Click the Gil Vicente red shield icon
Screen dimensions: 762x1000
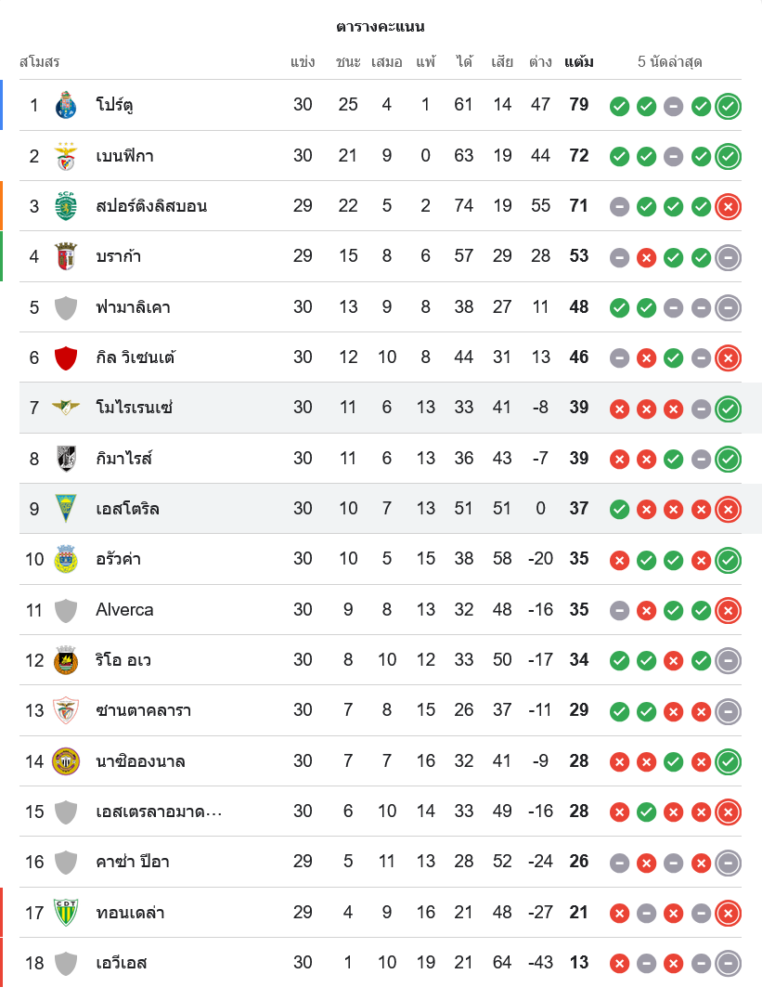[66, 357]
